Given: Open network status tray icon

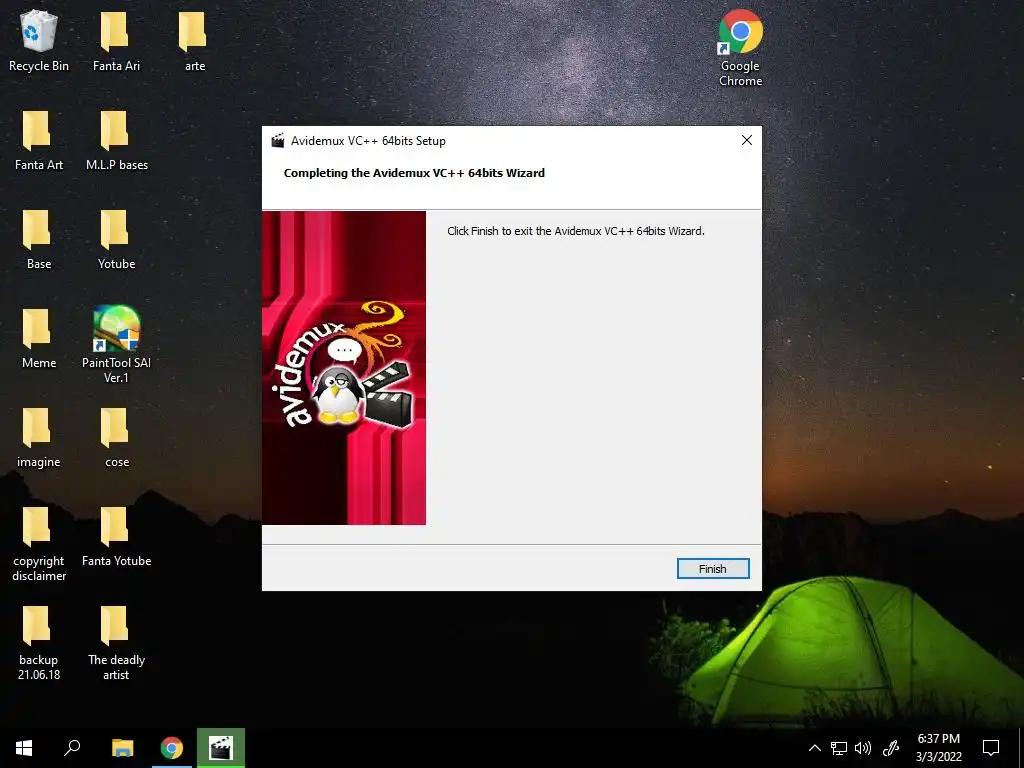Looking at the screenshot, I should (x=839, y=748).
